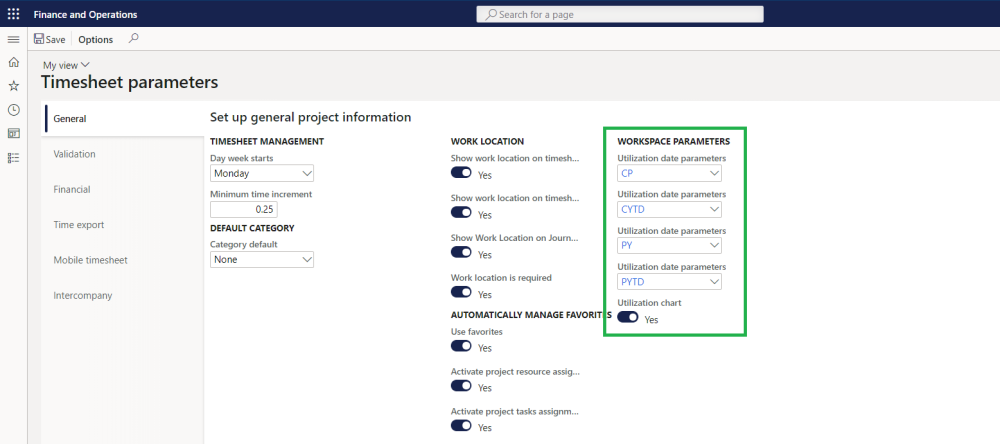Expand the navigation pane hamburger icon
This screenshot has height=444, width=1000.
pos(13,39)
